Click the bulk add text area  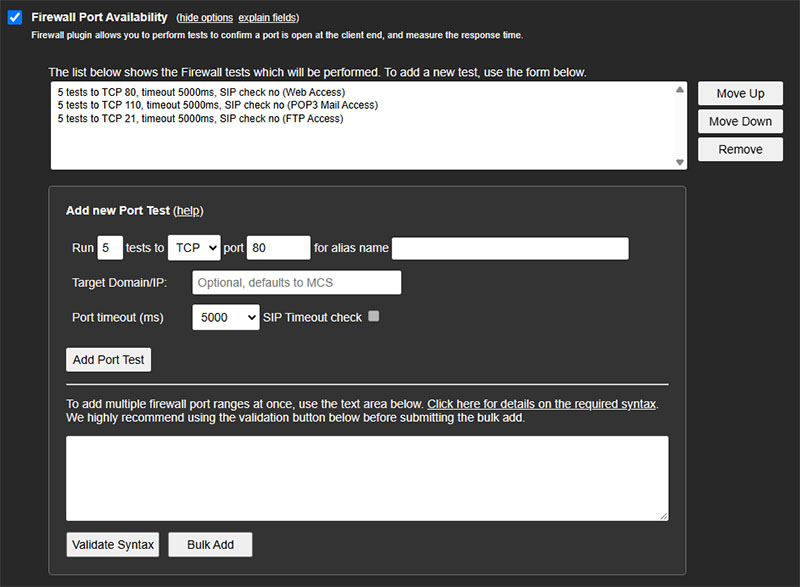367,477
